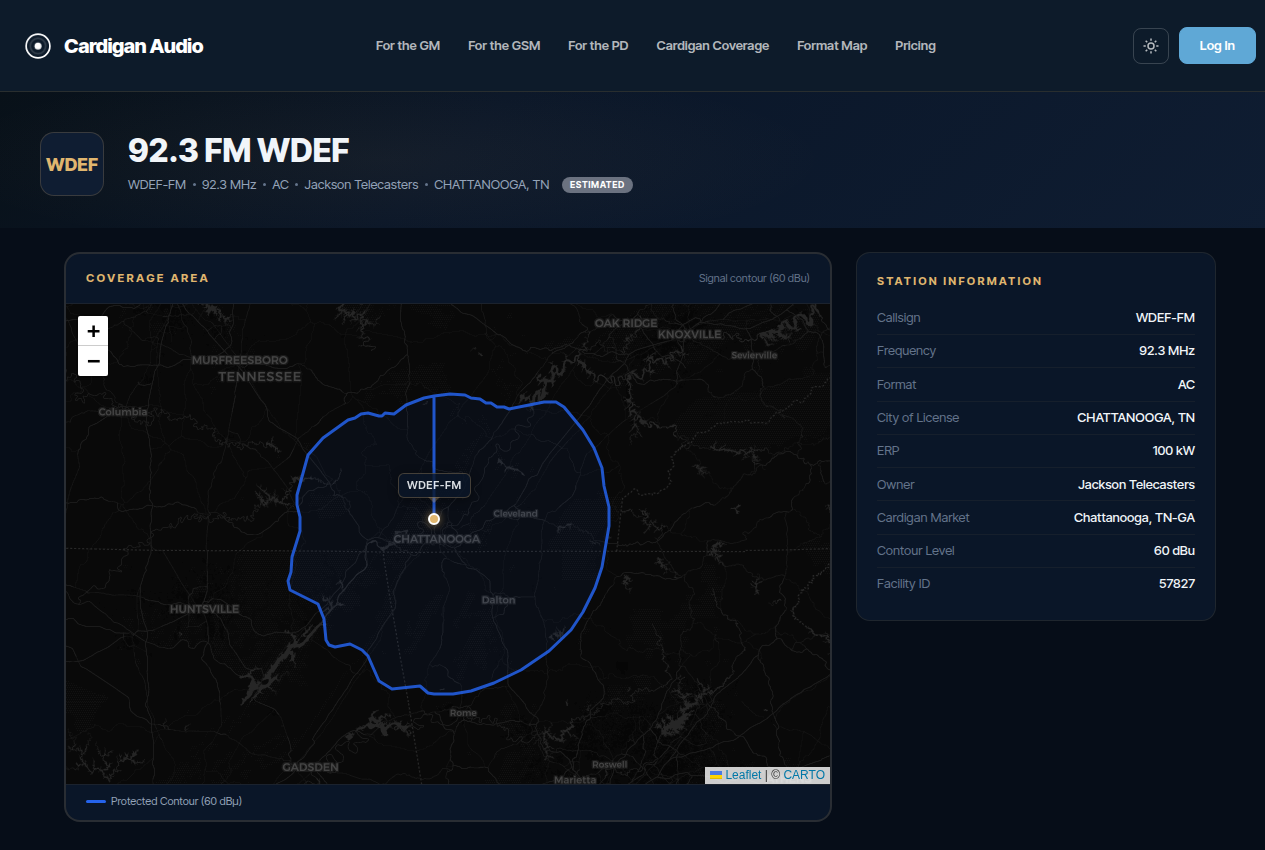
Task: Click the MURFREESBORO label on map
Action: (x=239, y=360)
